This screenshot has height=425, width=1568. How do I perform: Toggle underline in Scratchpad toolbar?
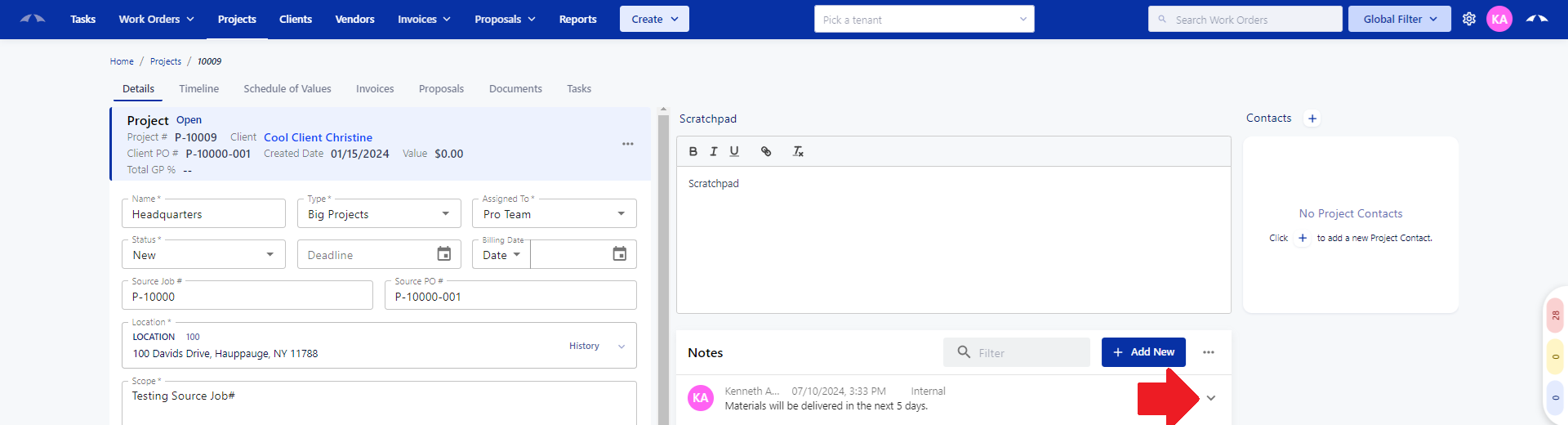pyautogui.click(x=734, y=151)
